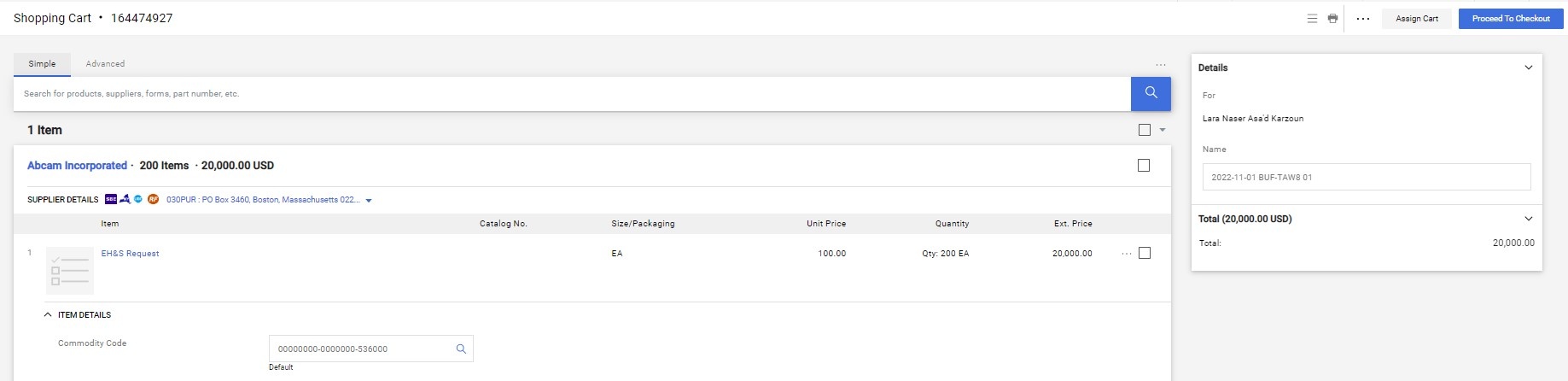The height and width of the screenshot is (381, 1568).
Task: Switch to the Advanced search tab
Action: pos(105,64)
